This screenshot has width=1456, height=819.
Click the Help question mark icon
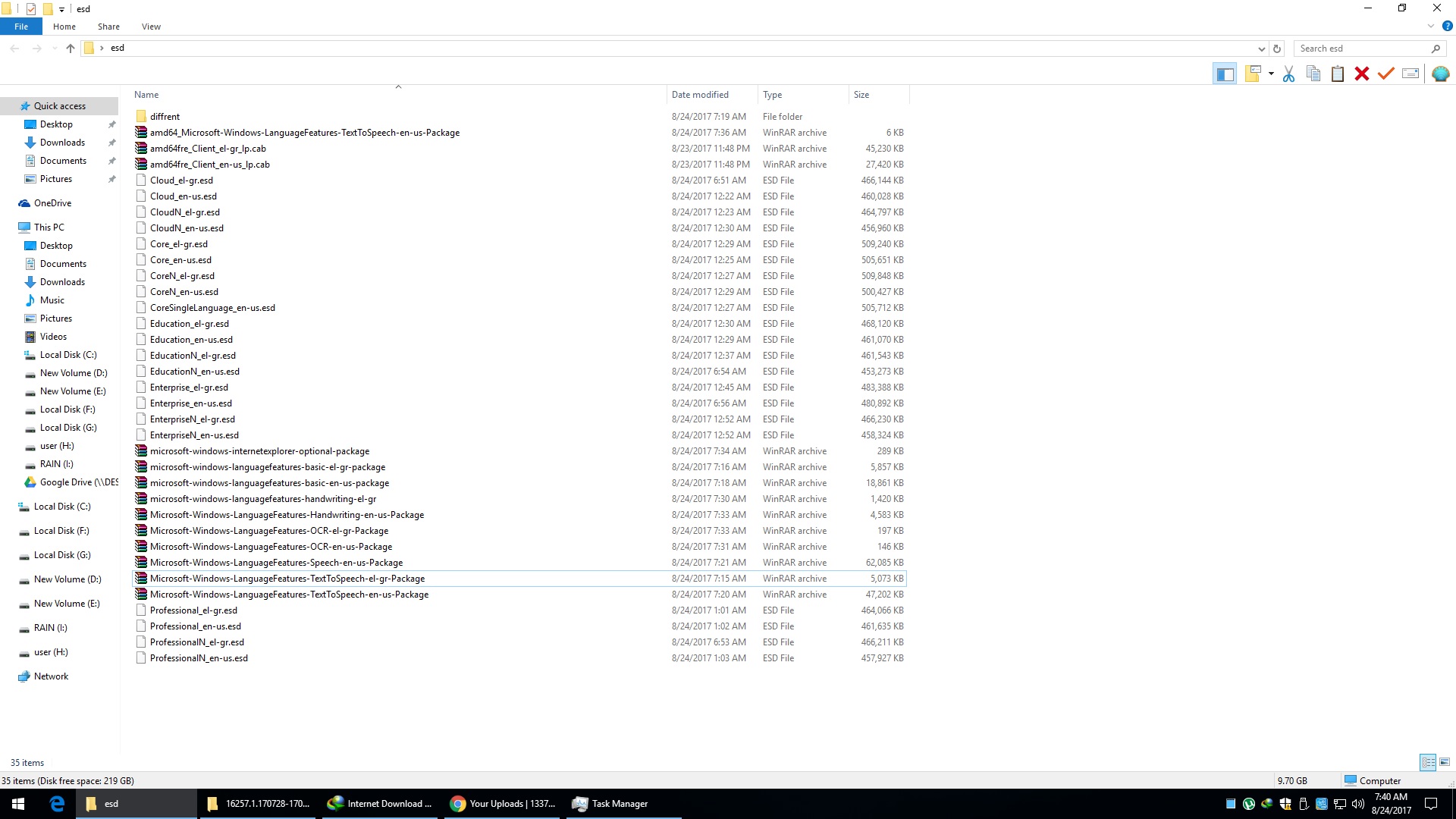coord(1447,26)
